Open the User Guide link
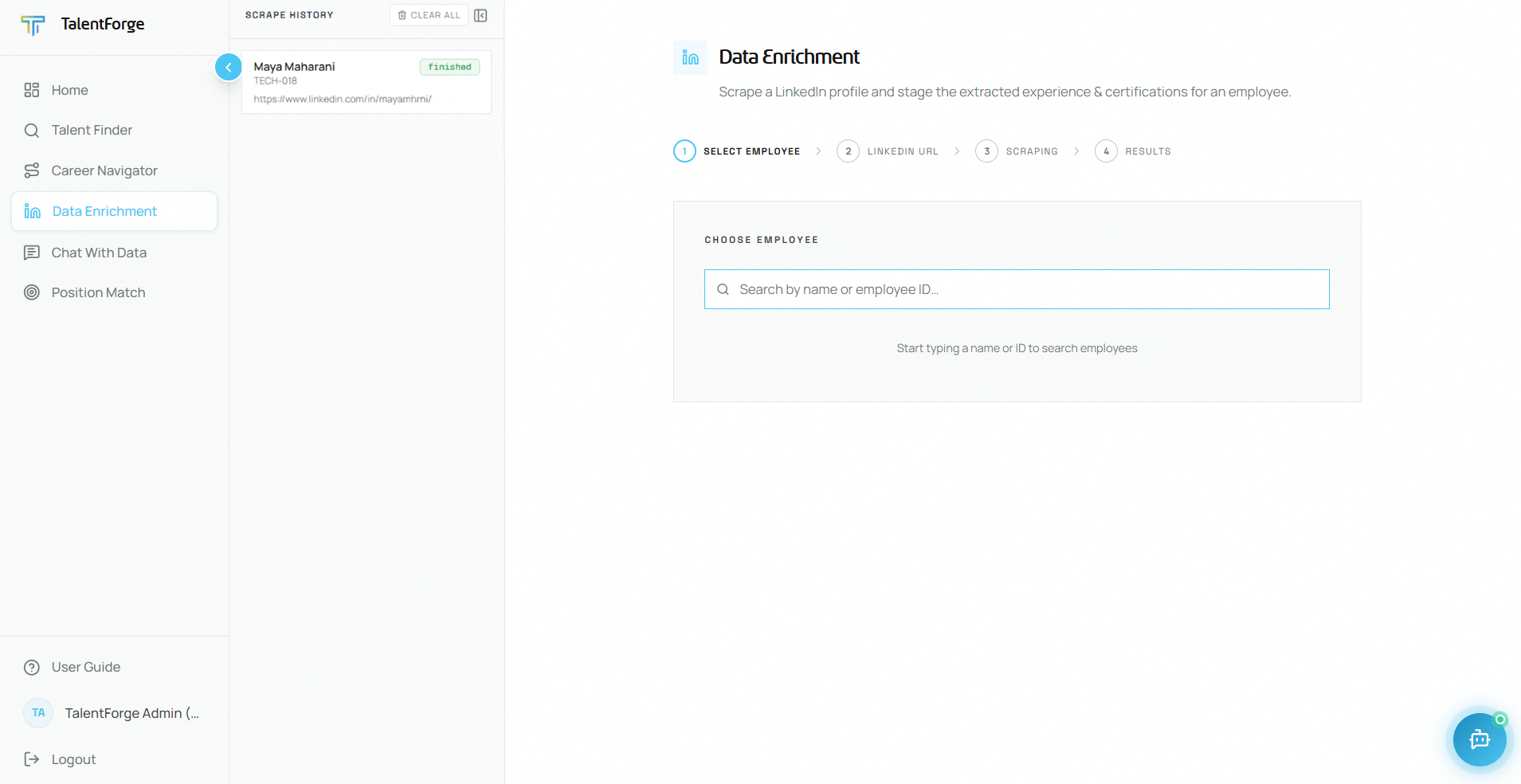This screenshot has width=1521, height=784. pyautogui.click(x=86, y=668)
